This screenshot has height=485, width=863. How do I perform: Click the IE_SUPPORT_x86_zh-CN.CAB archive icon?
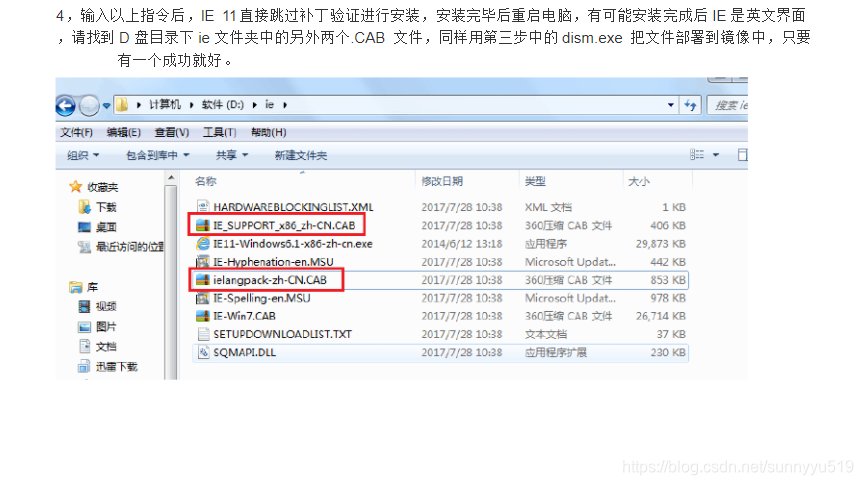click(x=203, y=225)
